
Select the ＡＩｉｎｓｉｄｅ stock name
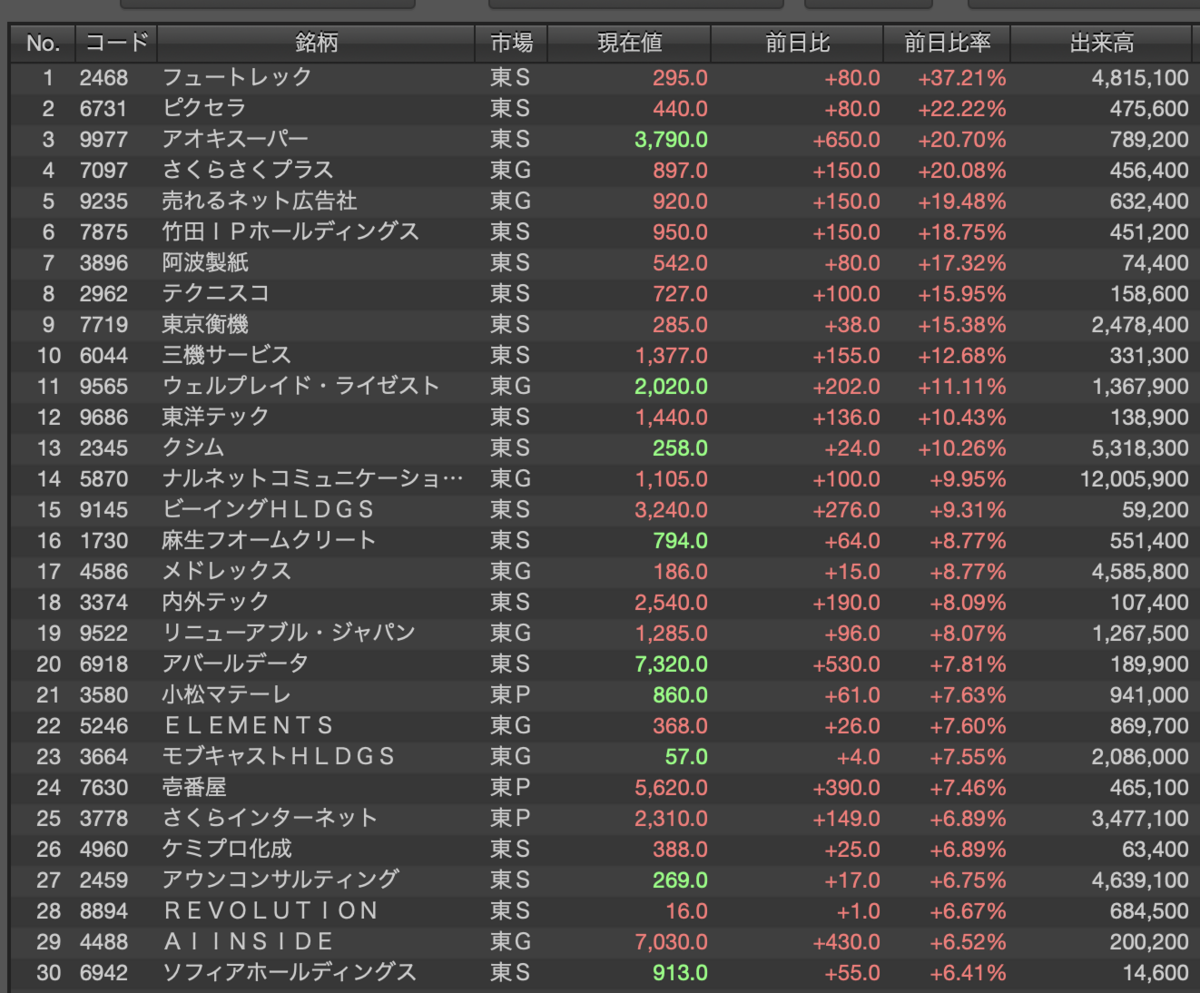(x=248, y=942)
